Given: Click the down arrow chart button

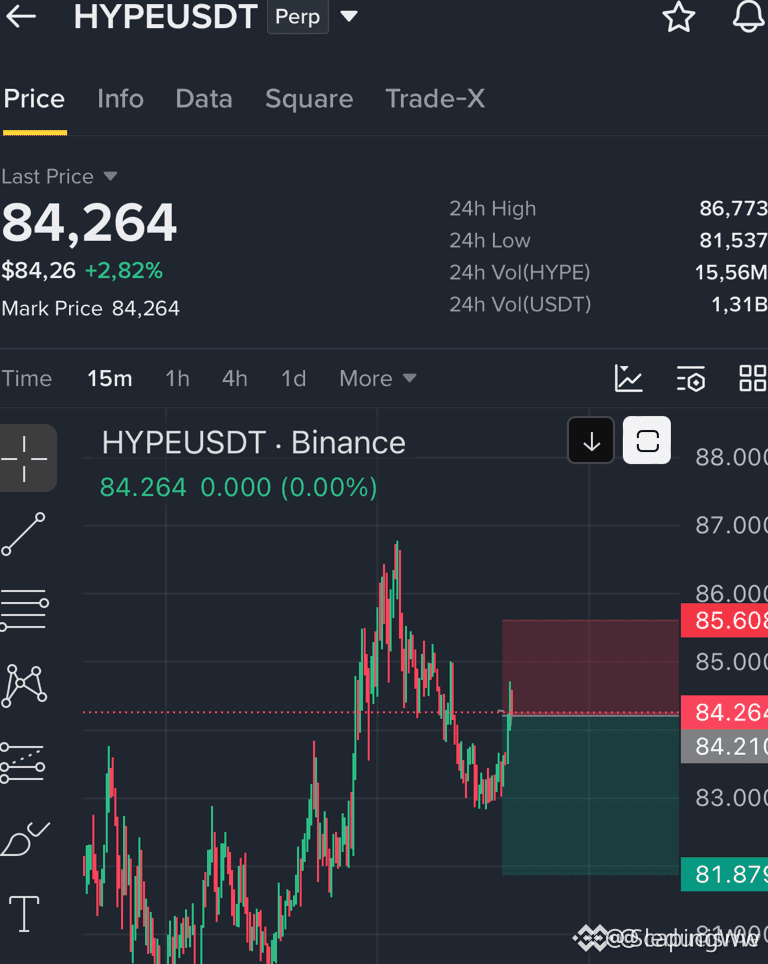Looking at the screenshot, I should click(591, 440).
